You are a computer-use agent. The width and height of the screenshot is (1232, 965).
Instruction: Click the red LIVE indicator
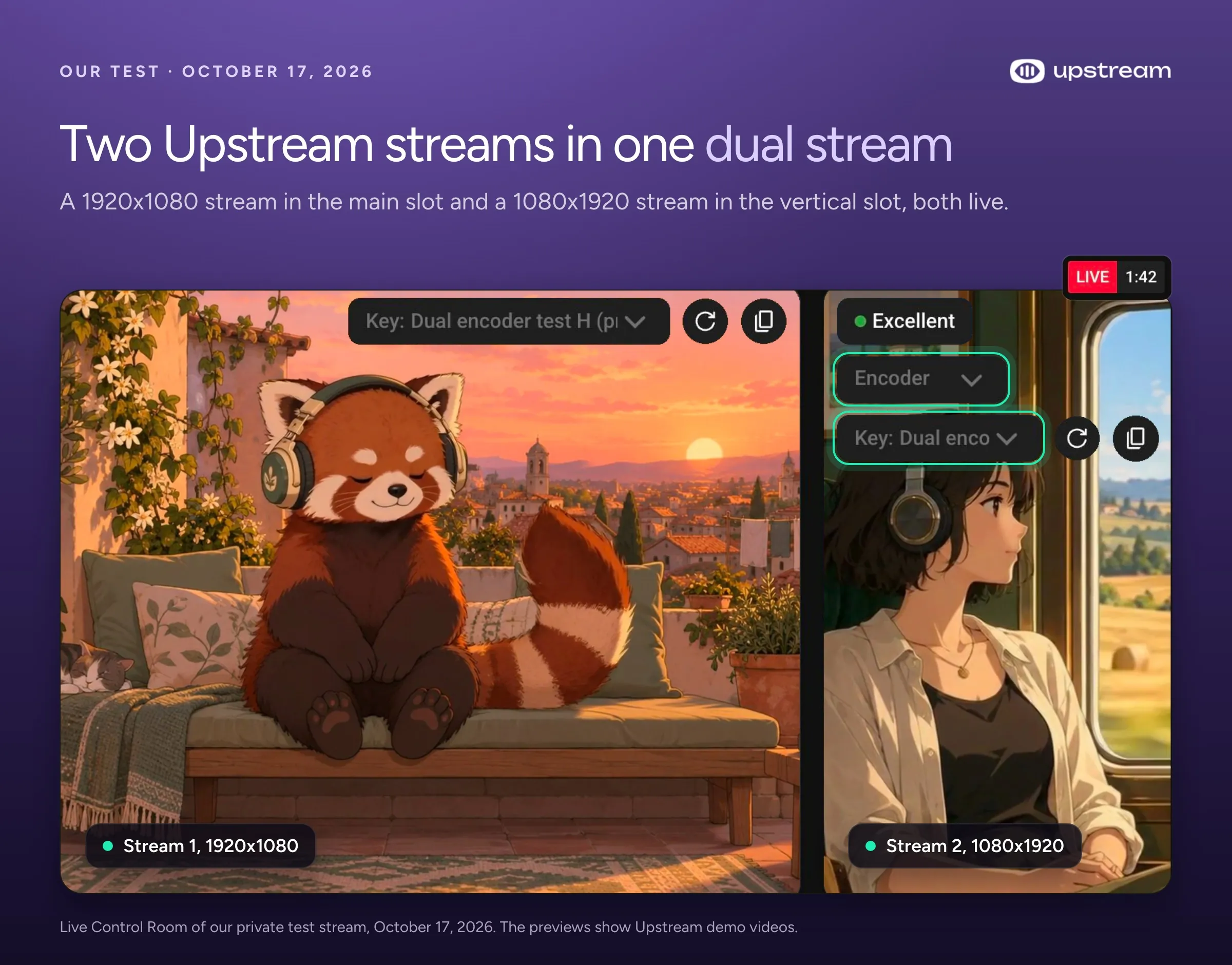coord(1092,277)
